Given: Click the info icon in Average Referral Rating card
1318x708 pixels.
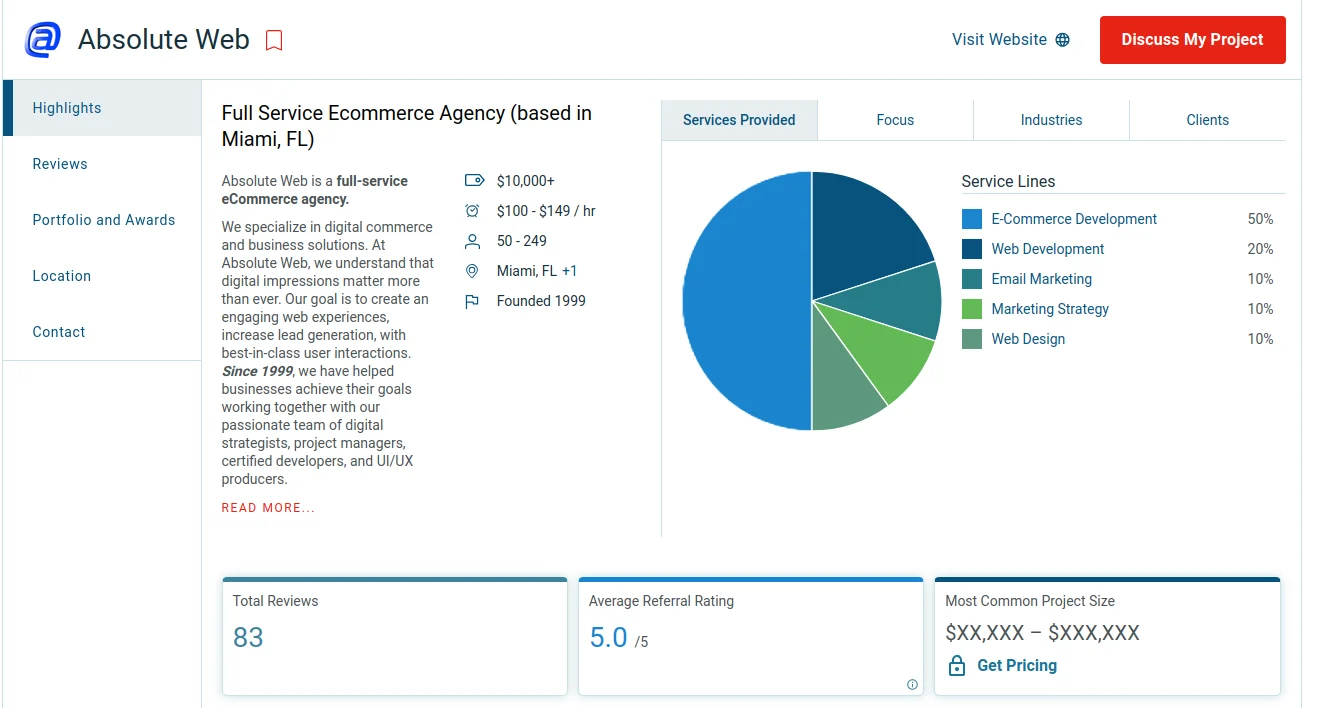Looking at the screenshot, I should point(912,685).
